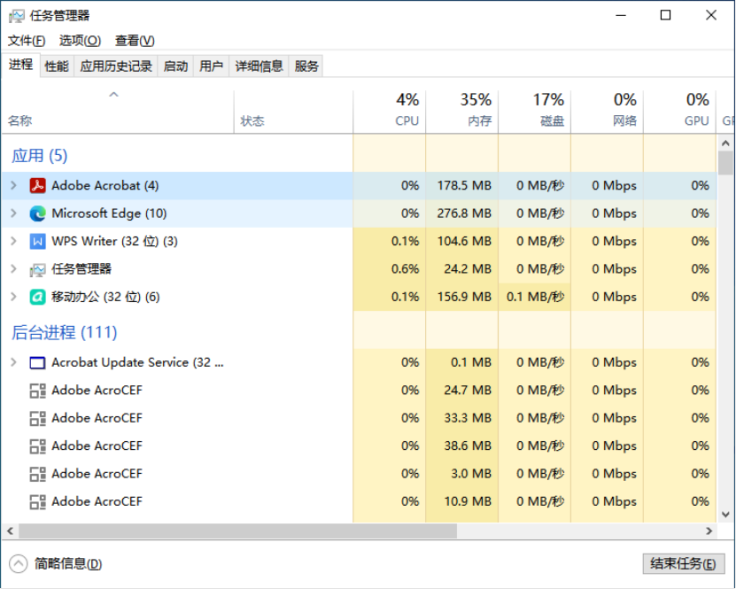
Task: Open the 选项(O) menu
Action: [80, 41]
